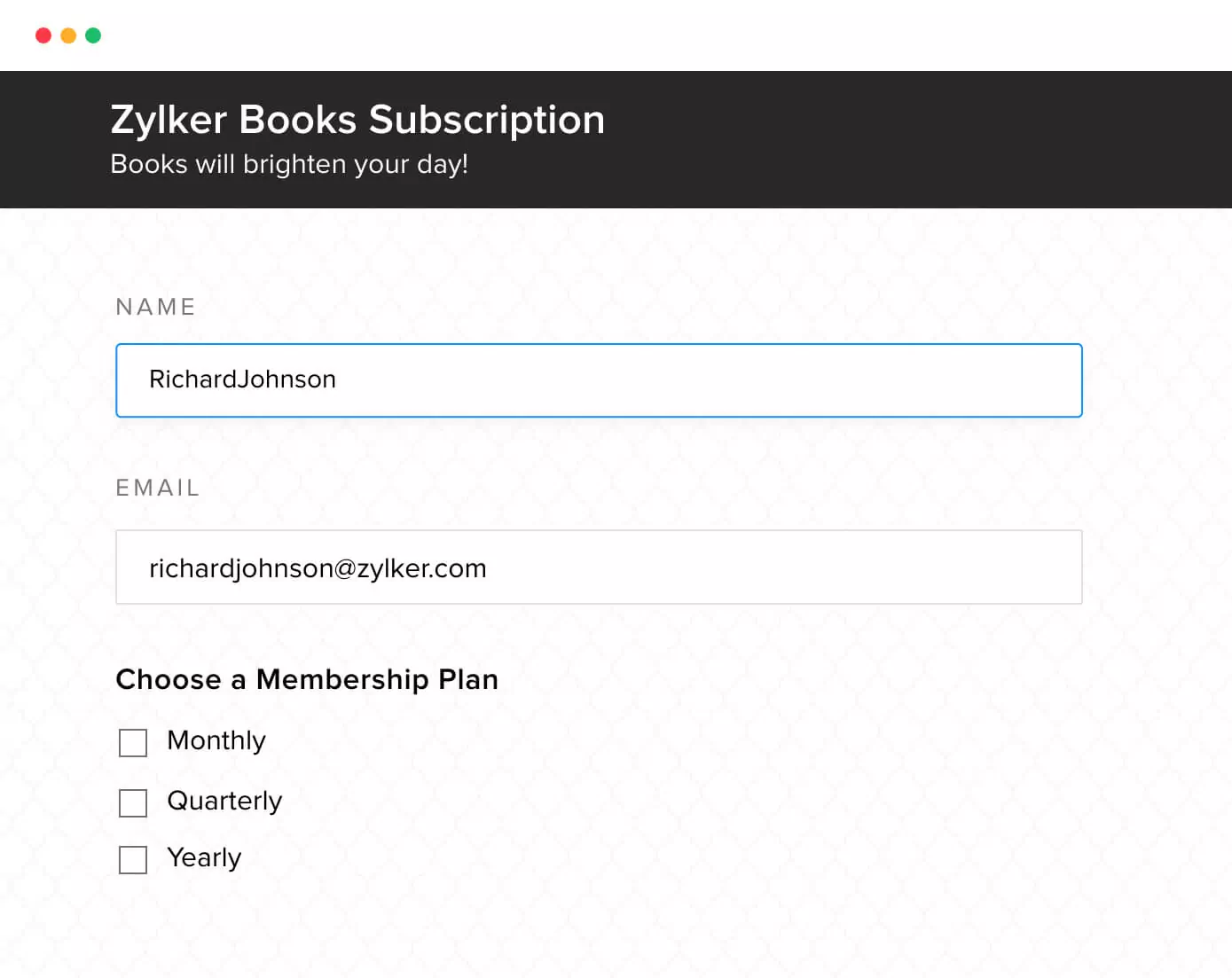Image resolution: width=1232 pixels, height=978 pixels.
Task: Click the word Subscription in the header title
Action: point(486,120)
